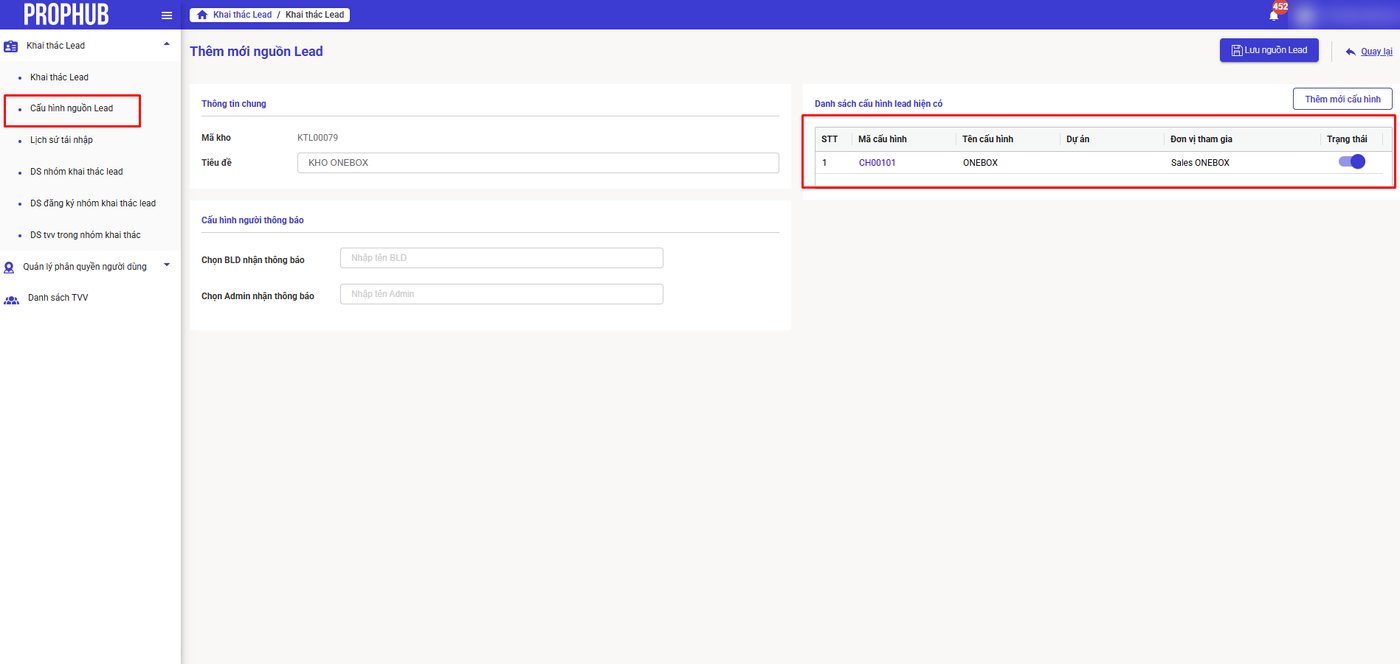
Task: Toggle the hamburger sidebar menu icon
Action: [167, 15]
